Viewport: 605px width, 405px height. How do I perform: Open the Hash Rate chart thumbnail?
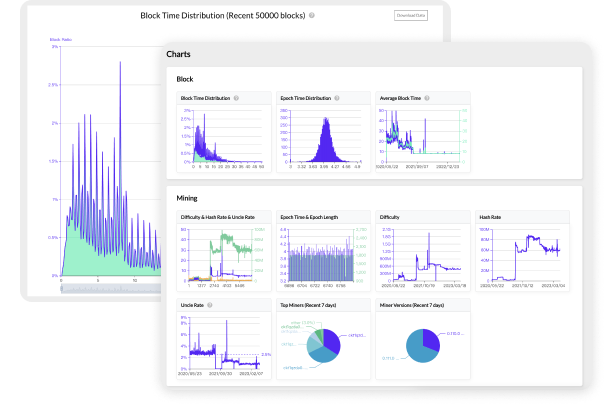click(520, 253)
